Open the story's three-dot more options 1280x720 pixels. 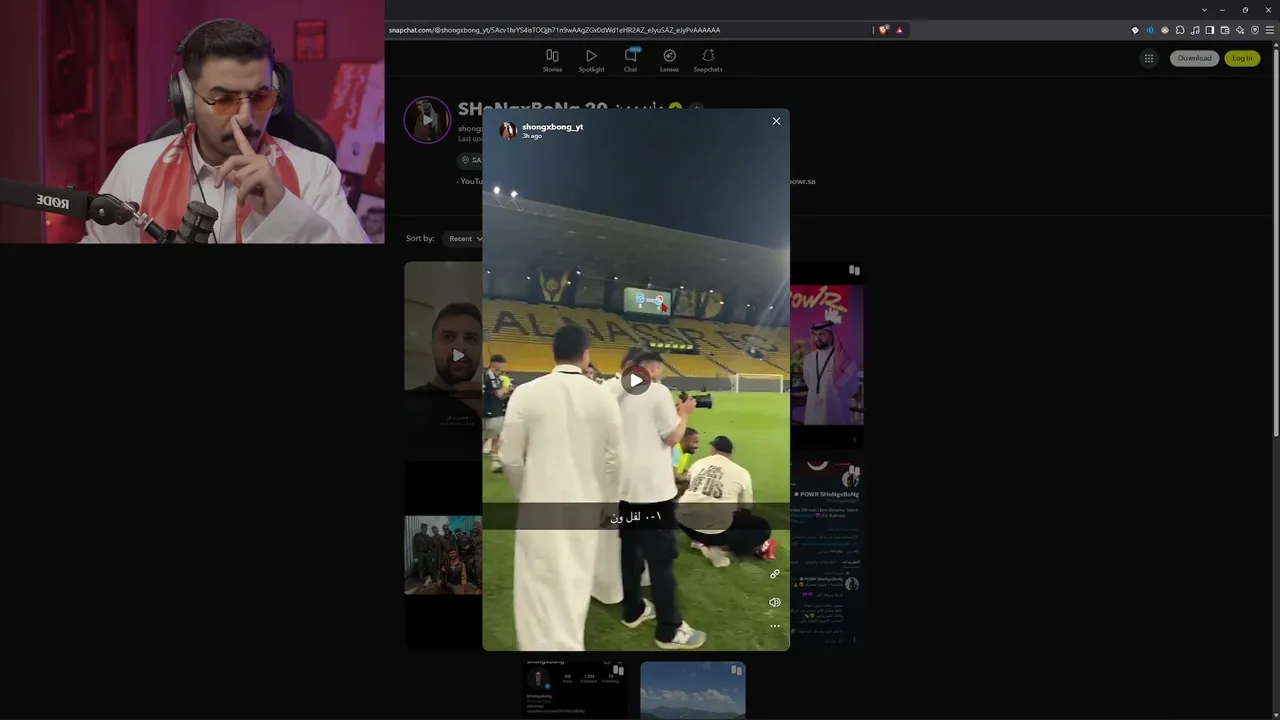tap(774, 626)
